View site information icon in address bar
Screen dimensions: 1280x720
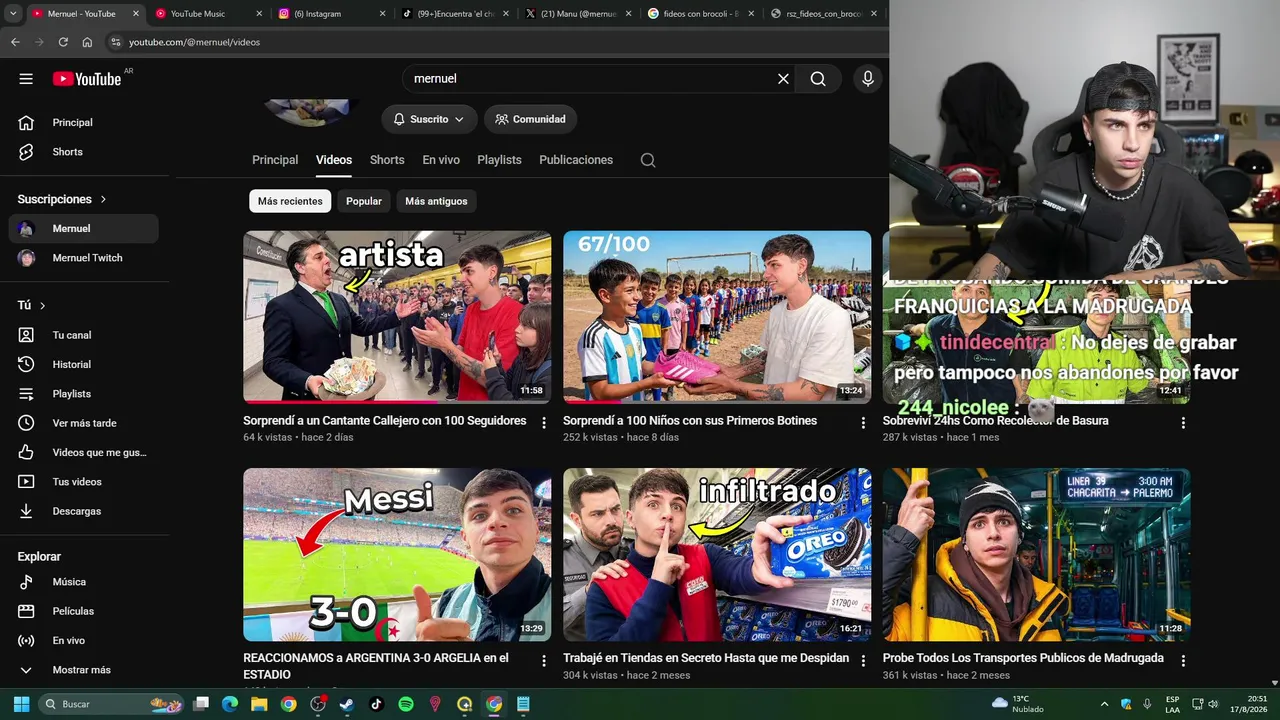pyautogui.click(x=115, y=42)
